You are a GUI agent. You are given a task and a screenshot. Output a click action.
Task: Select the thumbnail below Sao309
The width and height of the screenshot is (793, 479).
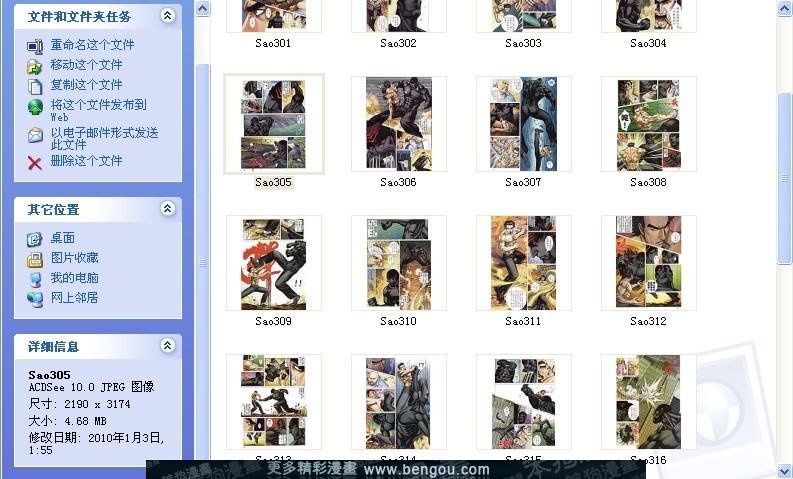[274, 402]
